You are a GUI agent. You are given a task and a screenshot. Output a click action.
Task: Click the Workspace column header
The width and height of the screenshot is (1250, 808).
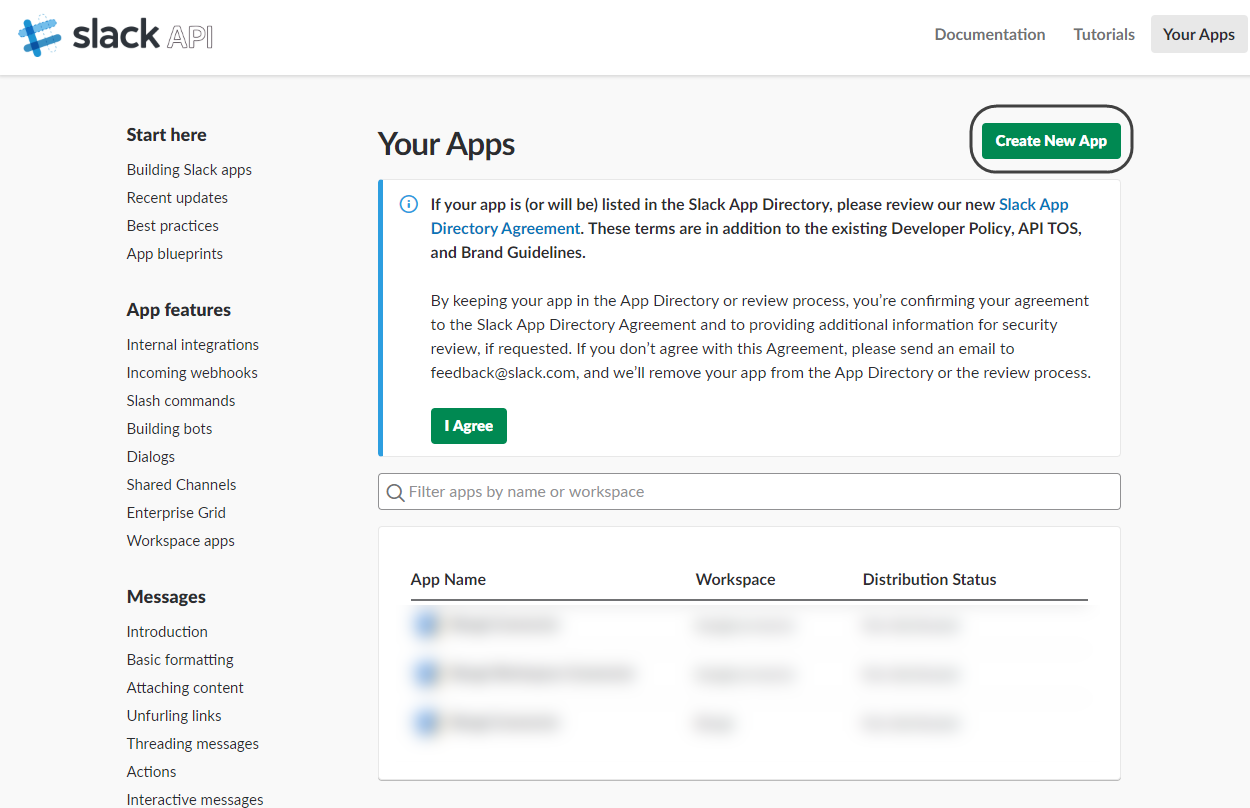click(x=736, y=579)
